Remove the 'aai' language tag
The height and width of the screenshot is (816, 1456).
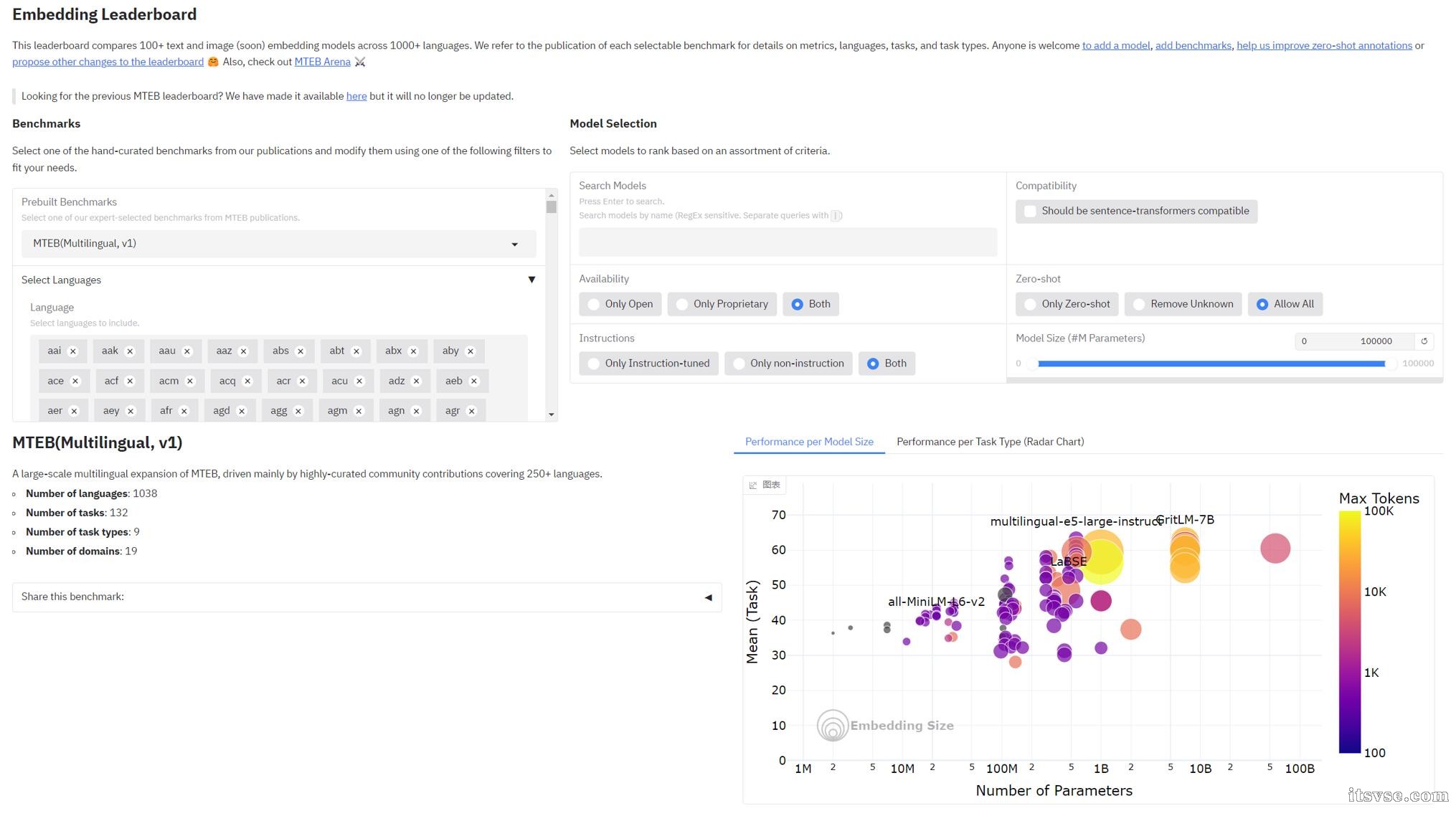tap(73, 351)
